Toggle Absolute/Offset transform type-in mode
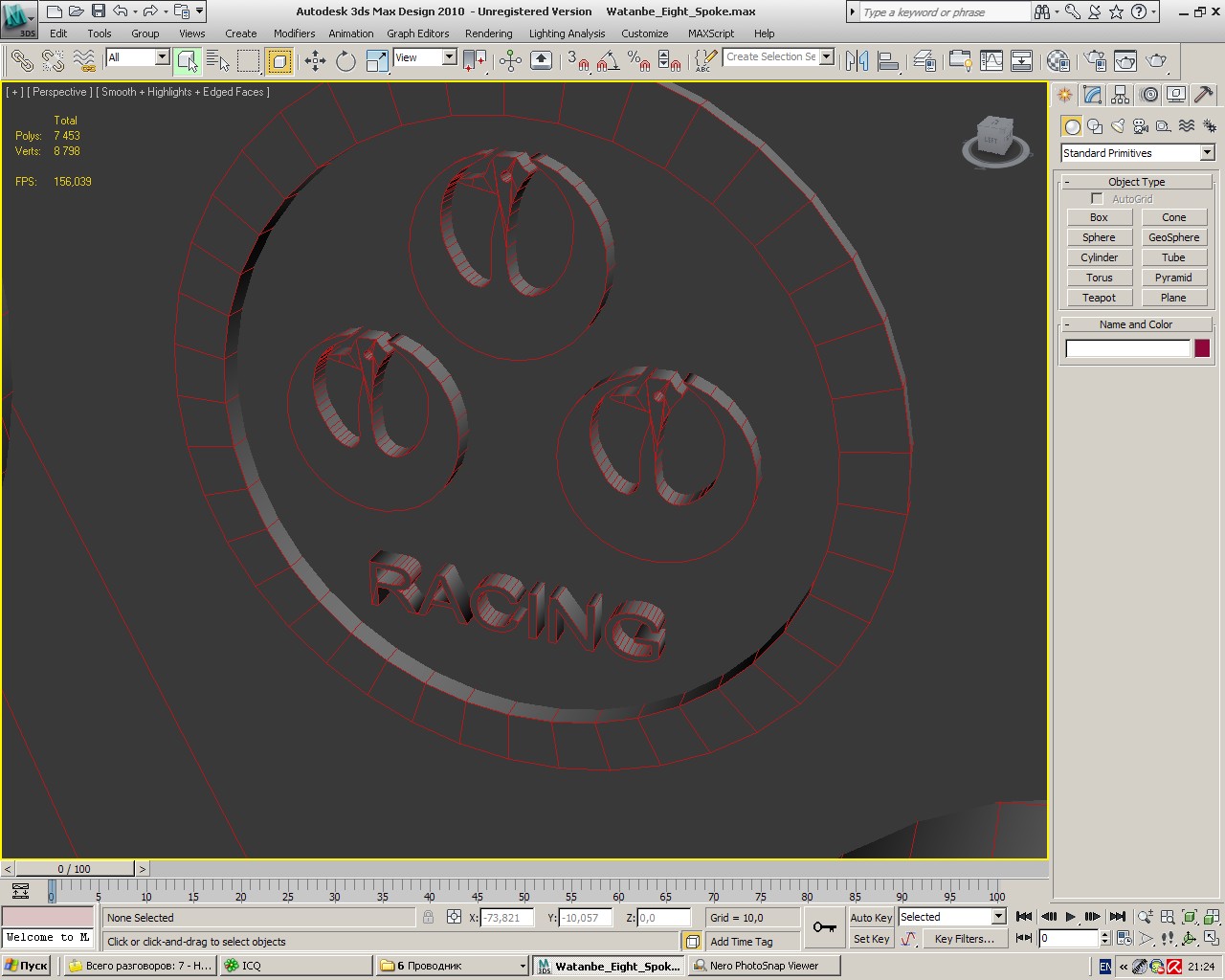Screen dimensions: 1225x980 454,917
